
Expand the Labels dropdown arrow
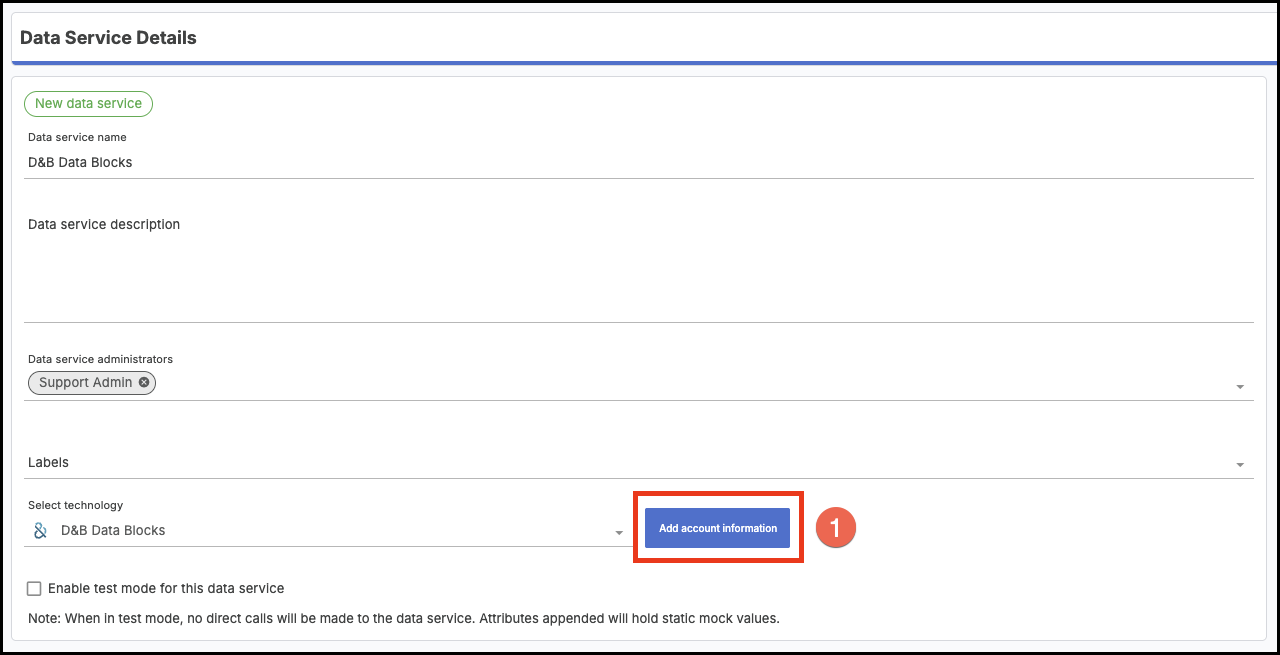1240,465
